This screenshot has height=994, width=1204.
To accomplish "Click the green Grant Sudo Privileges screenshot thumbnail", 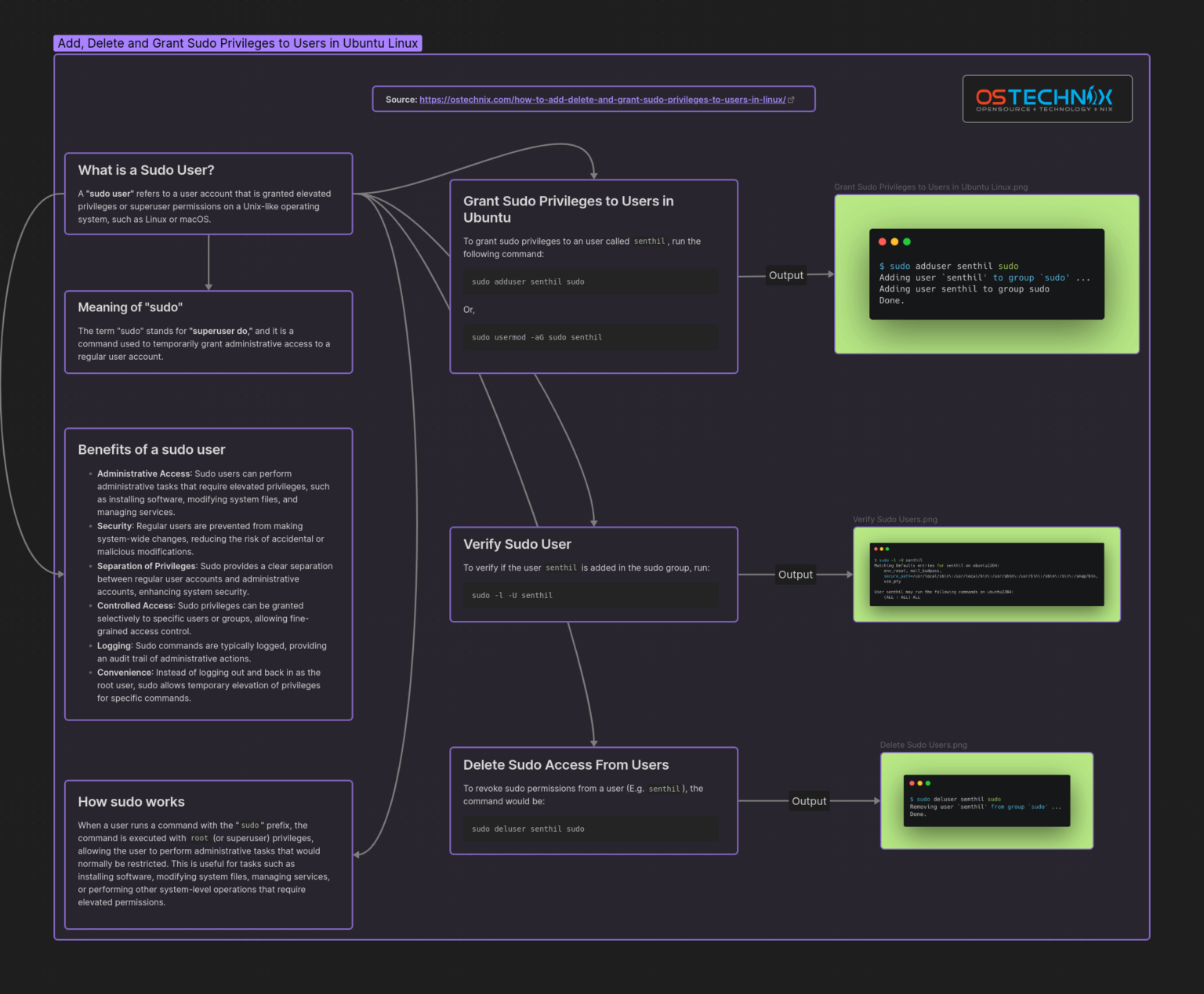I will point(987,274).
